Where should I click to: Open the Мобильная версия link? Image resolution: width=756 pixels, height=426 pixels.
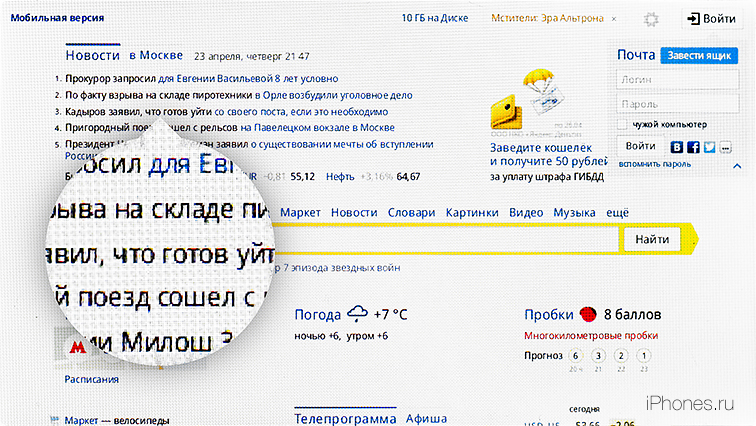coord(57,18)
